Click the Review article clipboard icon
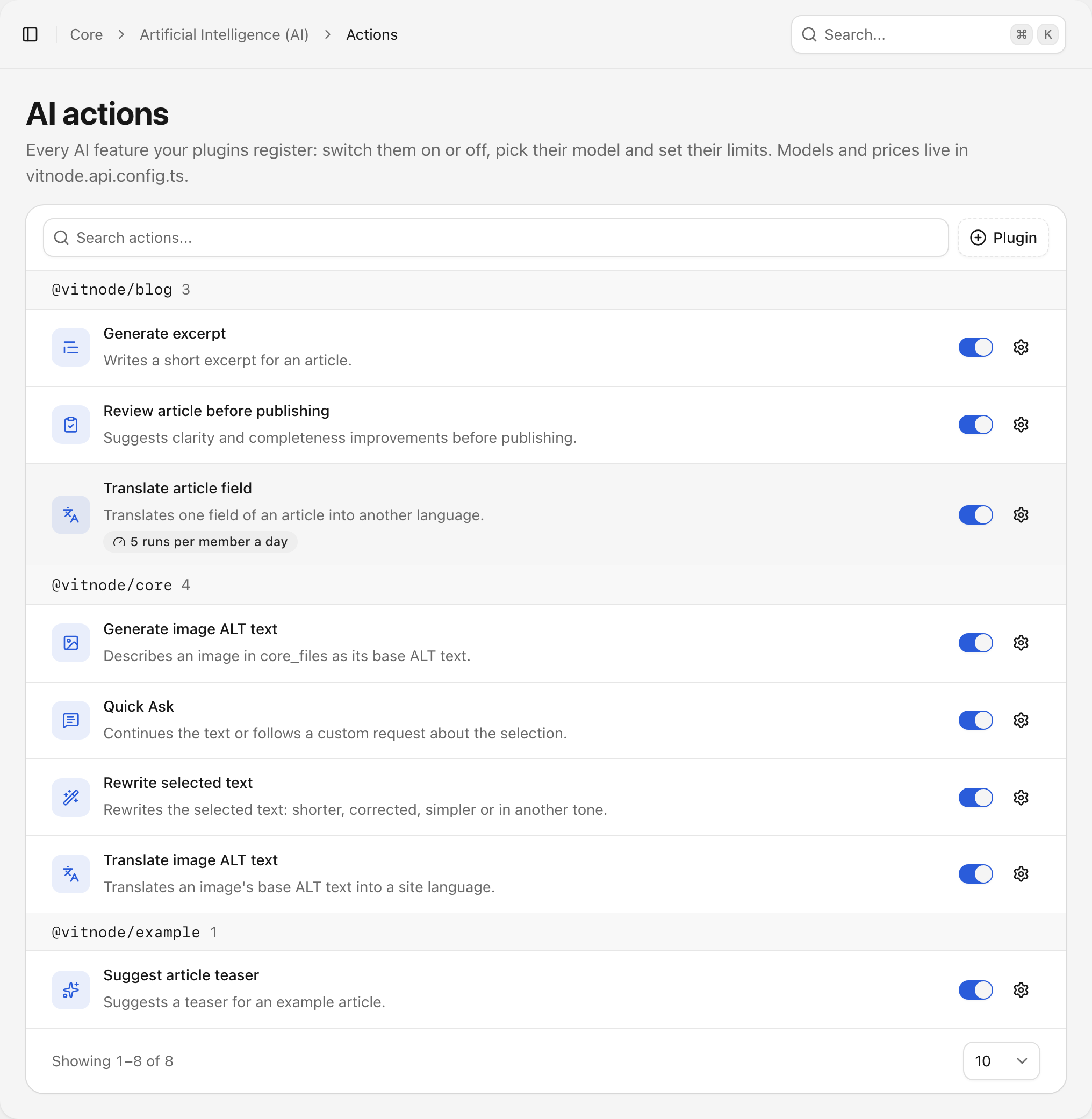Screen dimensions: 1092x1119 click(x=70, y=425)
